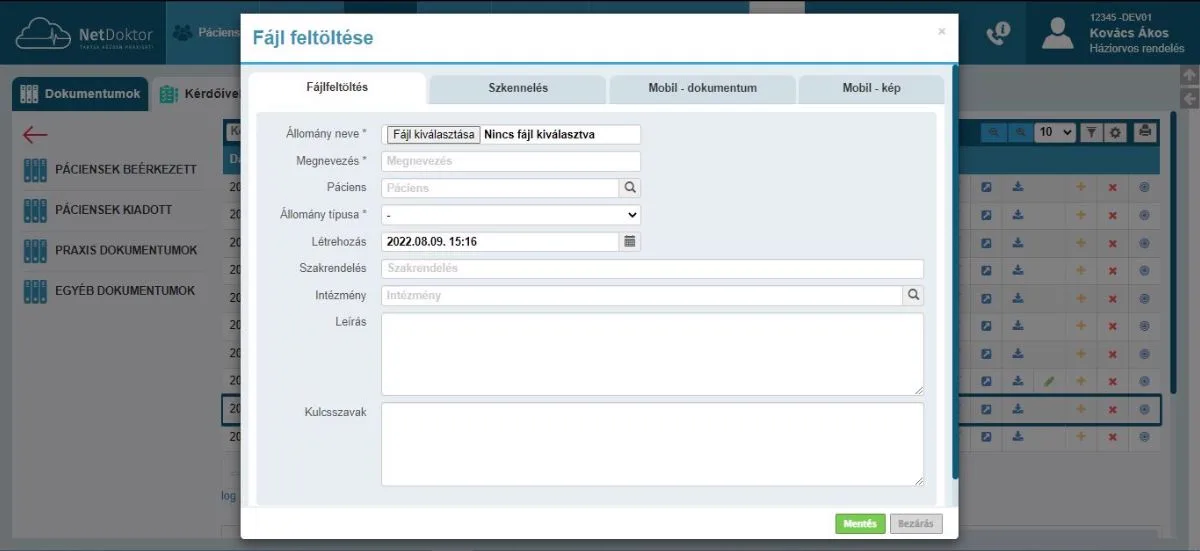This screenshot has width=1200, height=551.
Task: Open PÁCIENSEK BEÉRKEZETT folder
Action: (x=110, y=170)
